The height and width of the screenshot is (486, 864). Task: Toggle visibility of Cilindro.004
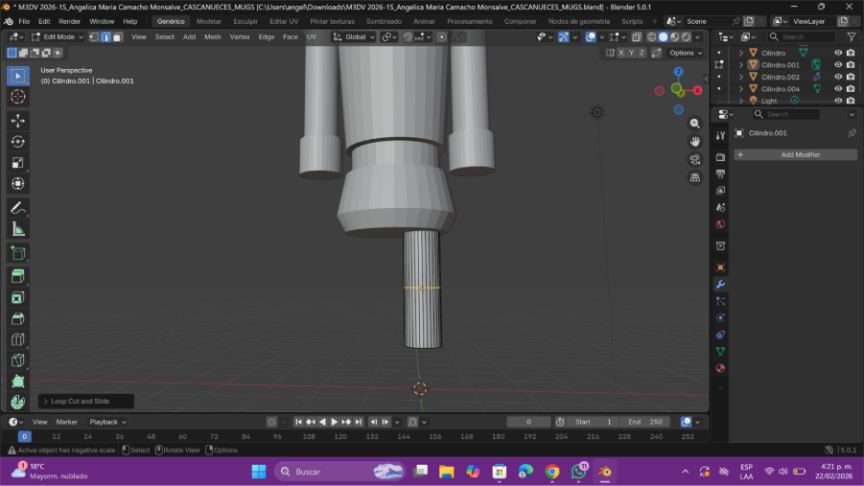[x=838, y=89]
